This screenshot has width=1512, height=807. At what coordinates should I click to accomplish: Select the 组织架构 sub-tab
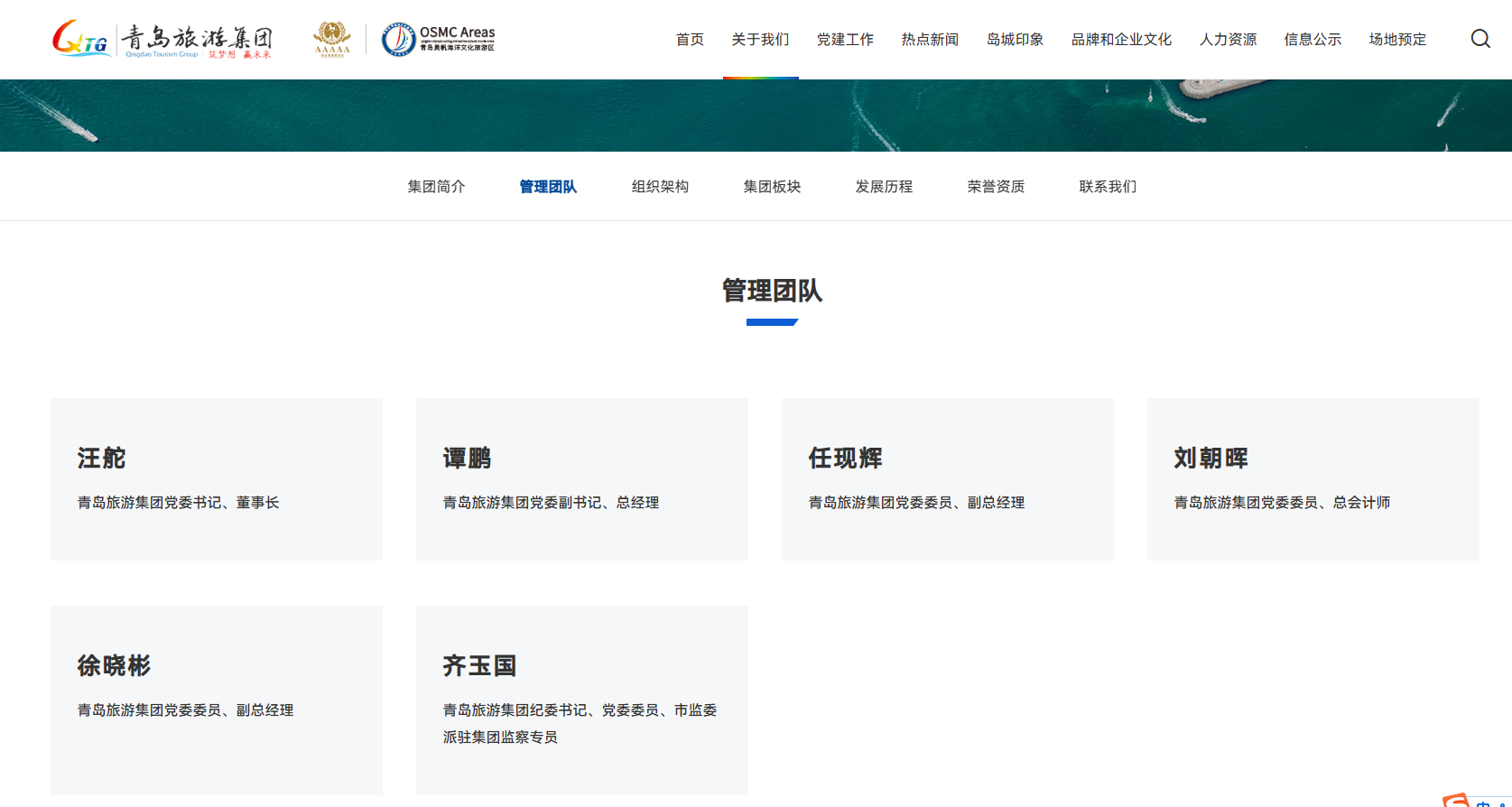(660, 187)
